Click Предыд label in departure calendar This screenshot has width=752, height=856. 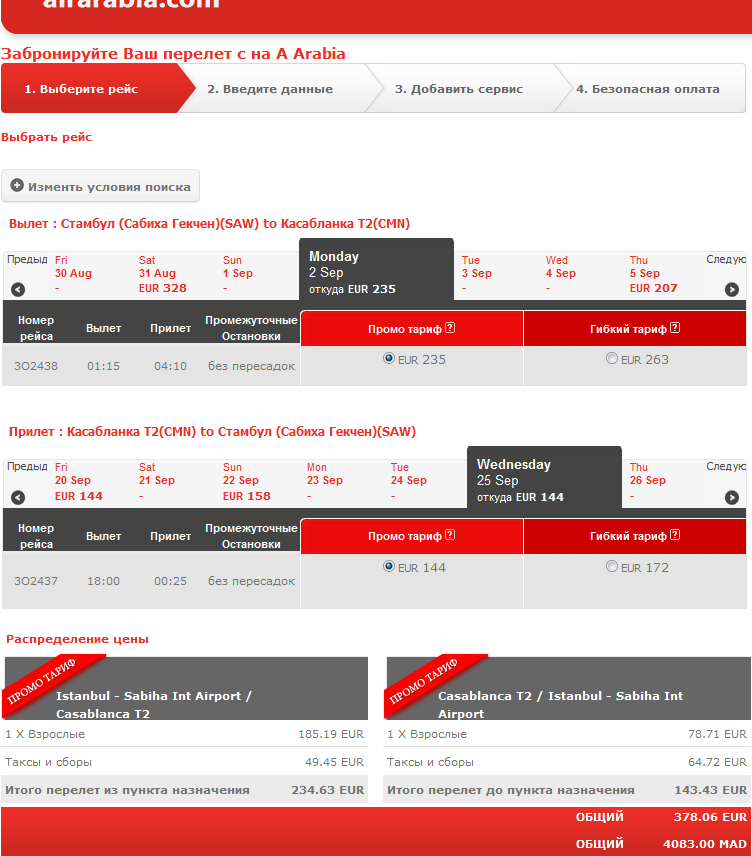[27, 259]
